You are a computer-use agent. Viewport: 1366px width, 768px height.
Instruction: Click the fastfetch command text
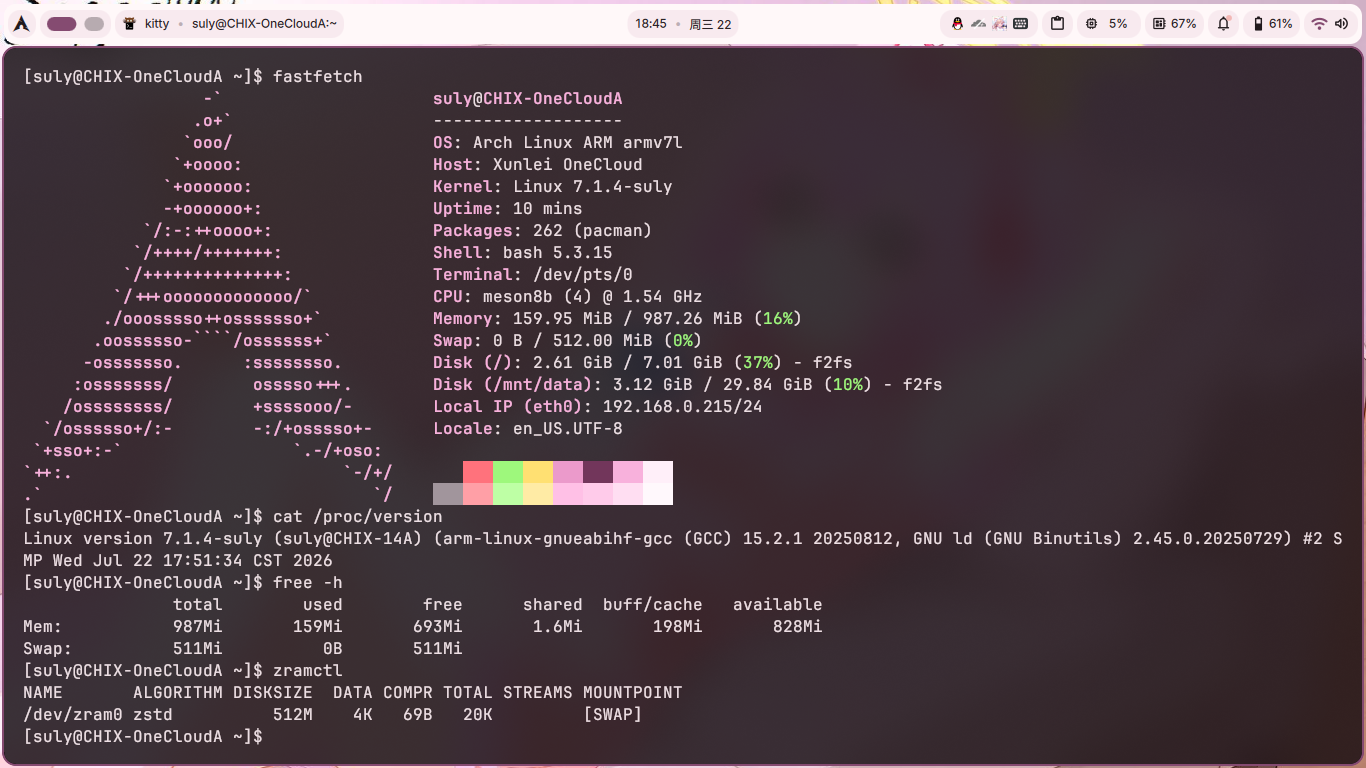tap(318, 77)
